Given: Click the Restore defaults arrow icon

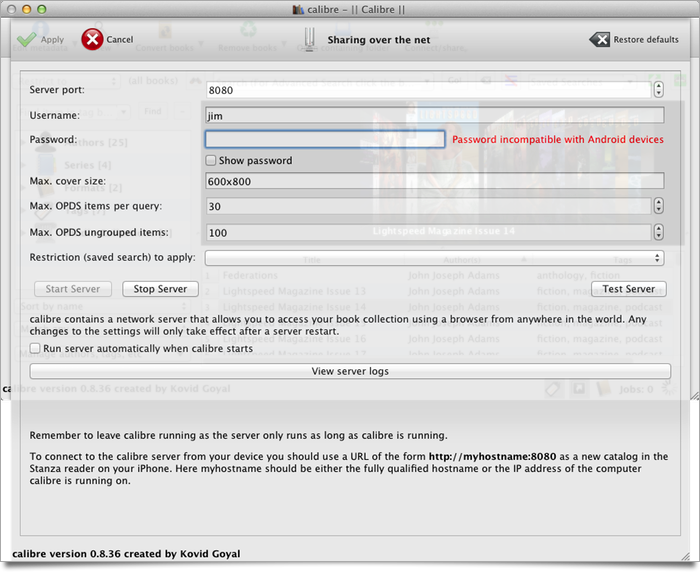Looking at the screenshot, I should pos(599,40).
